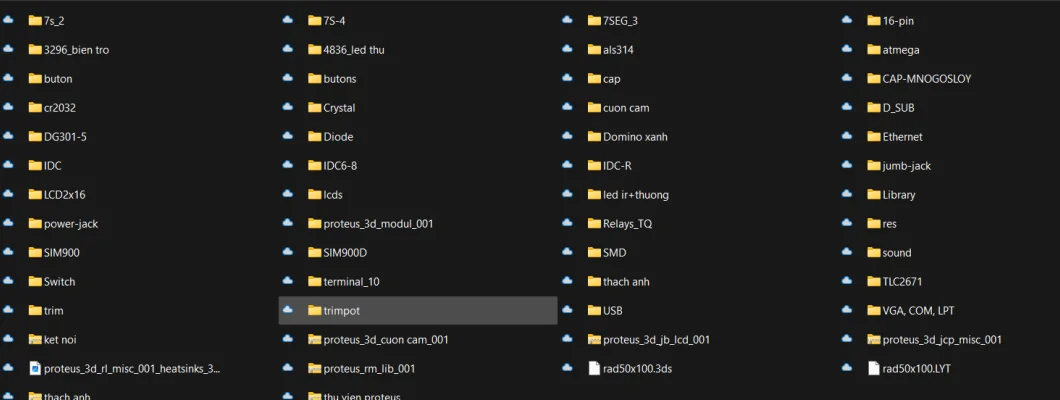
Task: Click the cr2032 folder icon
Action: coord(35,107)
